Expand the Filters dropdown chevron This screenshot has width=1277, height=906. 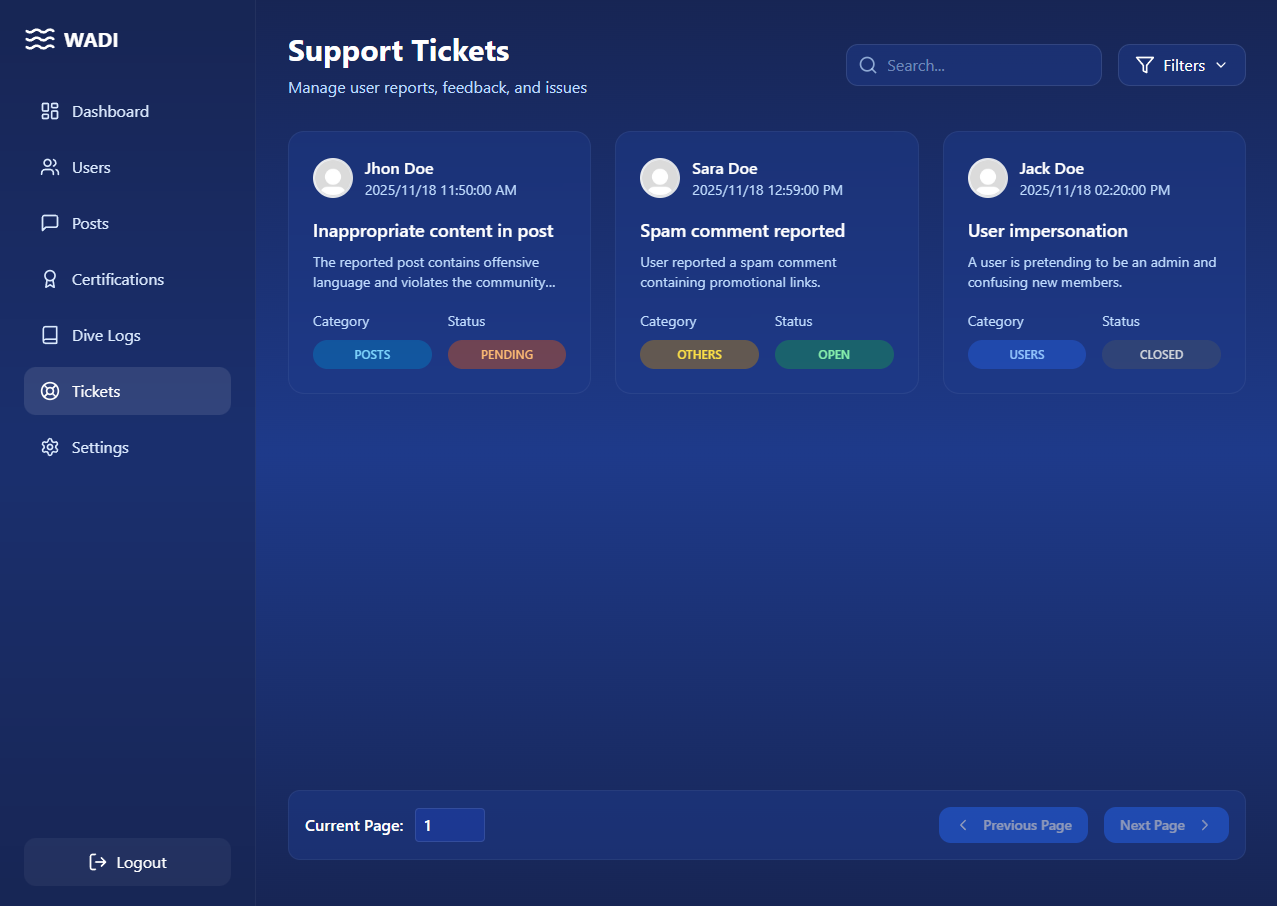[x=1221, y=65]
